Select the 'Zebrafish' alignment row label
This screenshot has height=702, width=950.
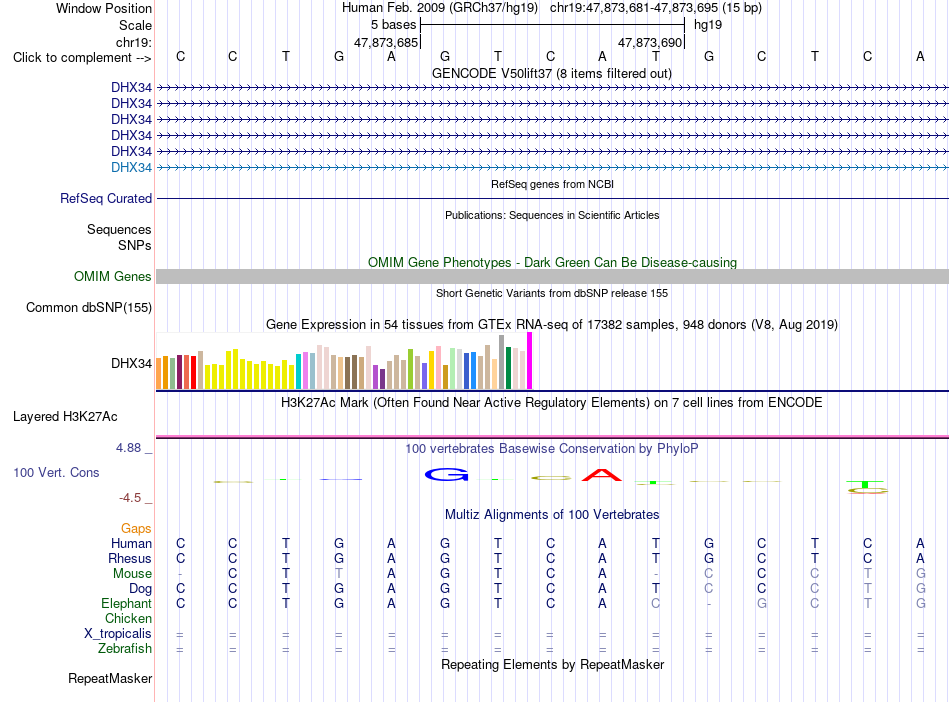click(125, 649)
